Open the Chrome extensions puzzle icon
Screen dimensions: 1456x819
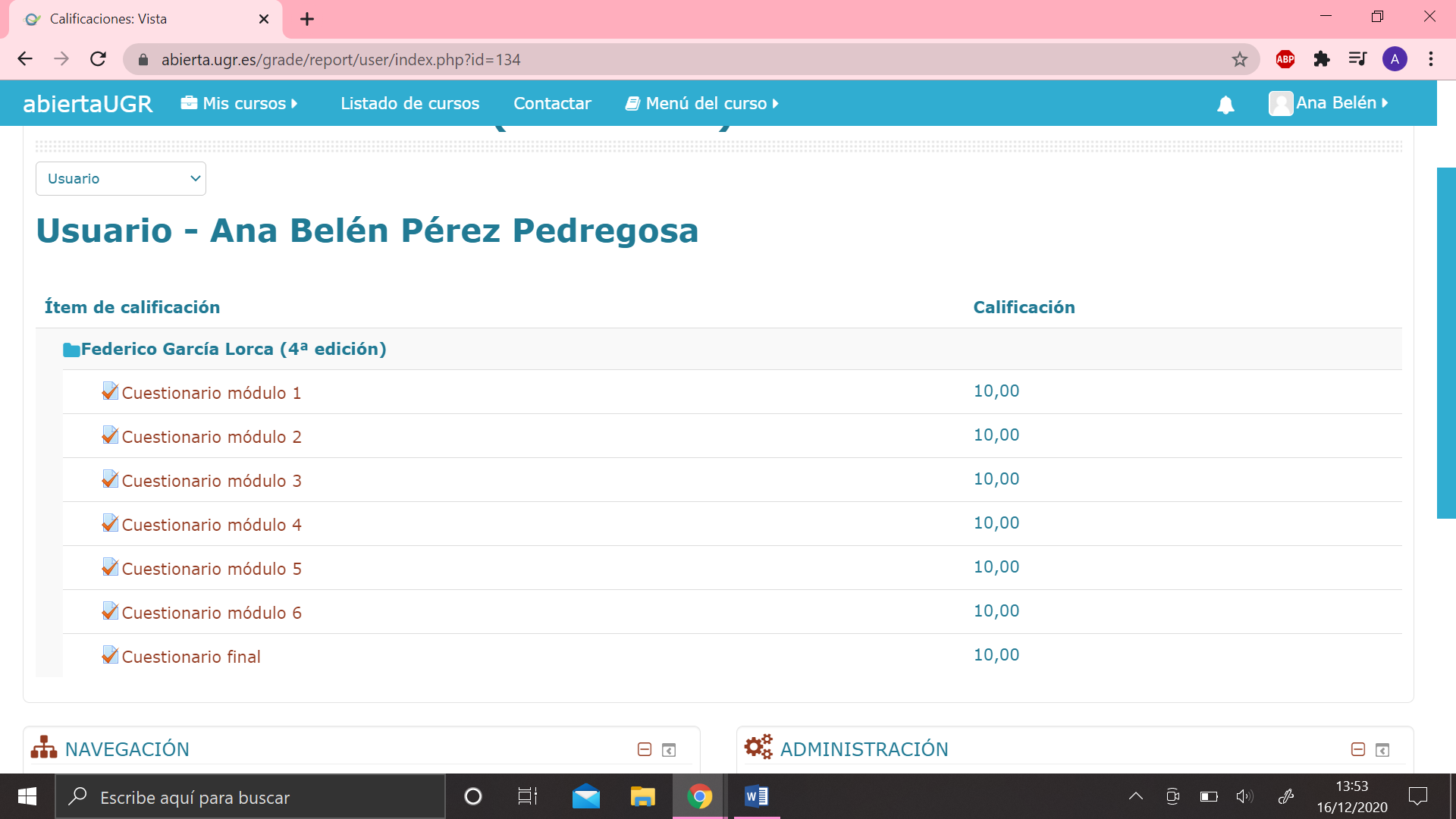(x=1321, y=59)
